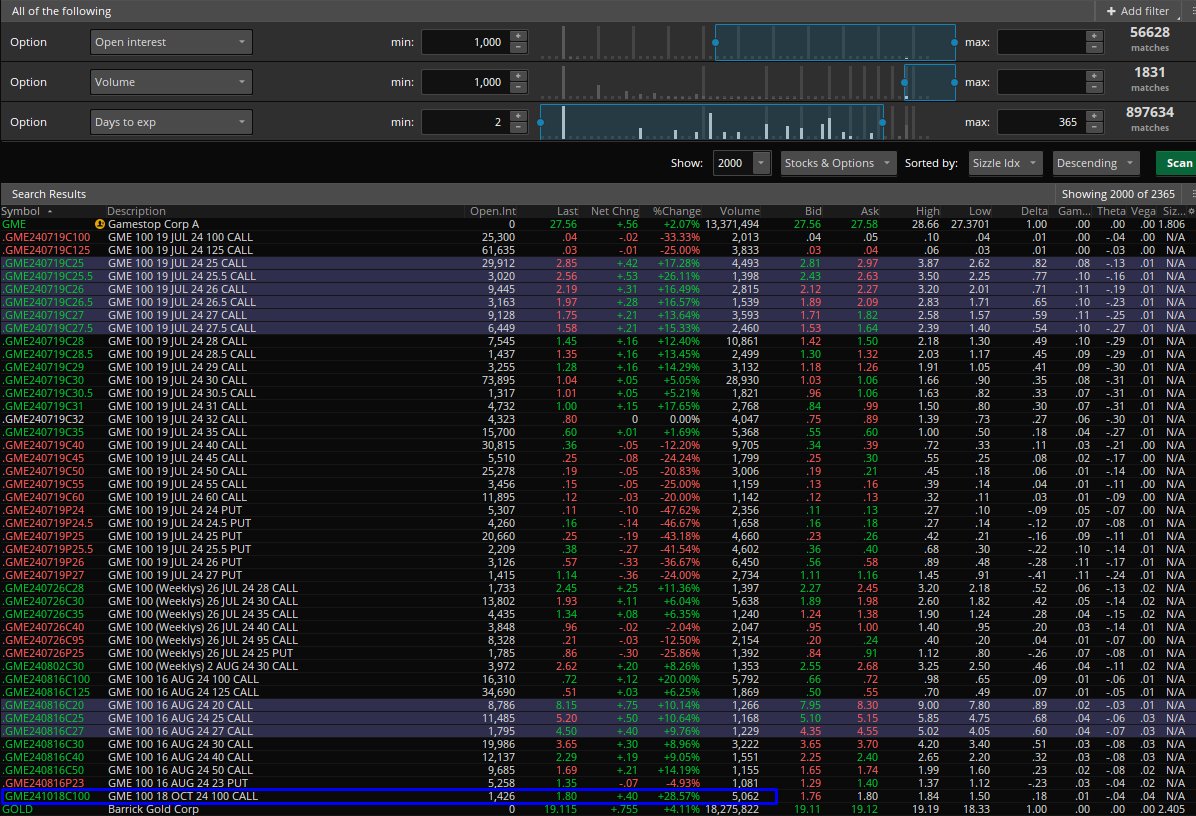The width and height of the screenshot is (1196, 816).
Task: Click the right handle of Days to exp slider
Action: [x=883, y=122]
